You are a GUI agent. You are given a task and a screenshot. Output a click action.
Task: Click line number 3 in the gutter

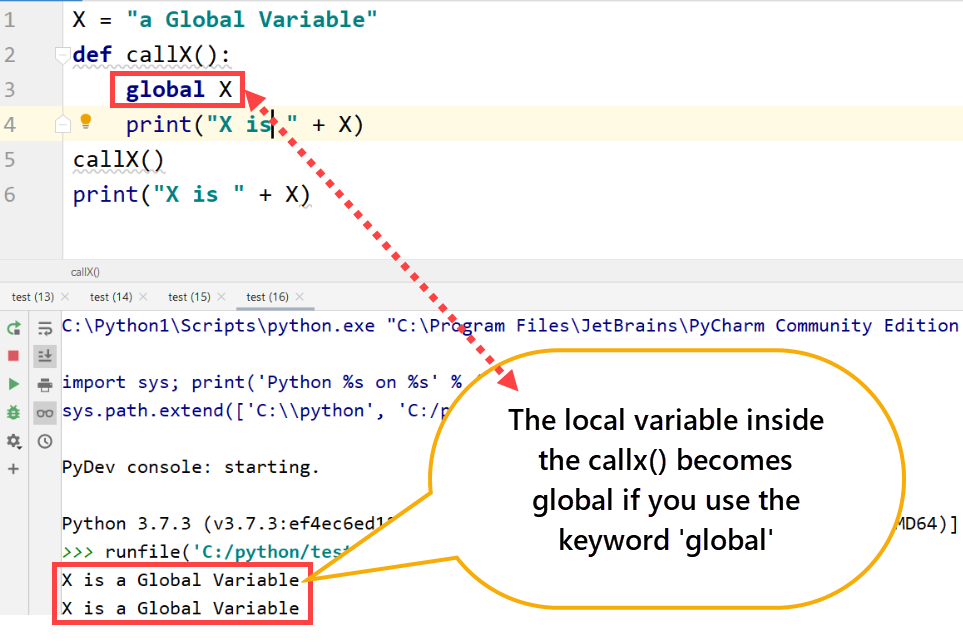pyautogui.click(x=9, y=89)
